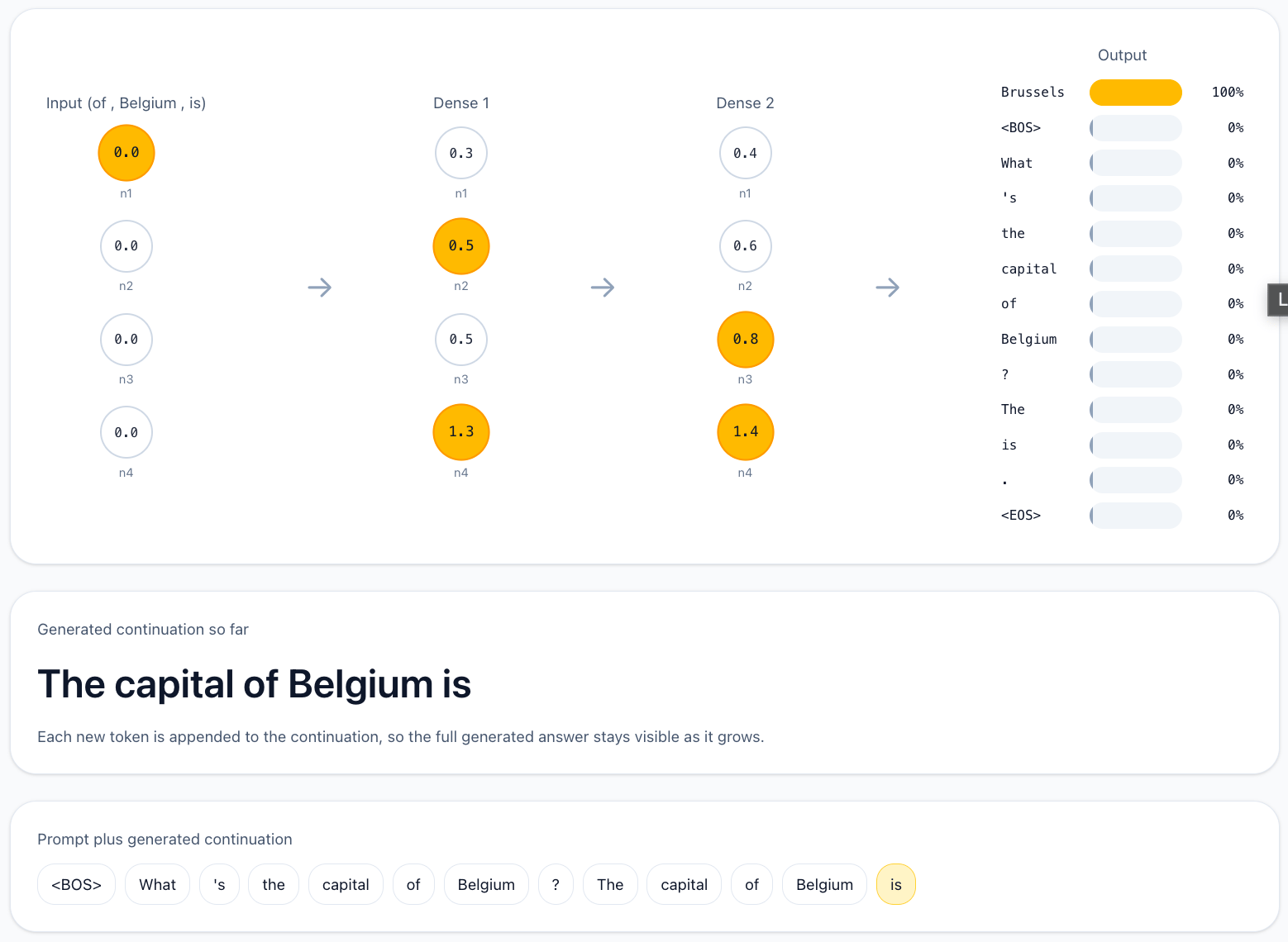Click the Input n4 neuron
This screenshot has width=1288, height=942.
pos(126,432)
